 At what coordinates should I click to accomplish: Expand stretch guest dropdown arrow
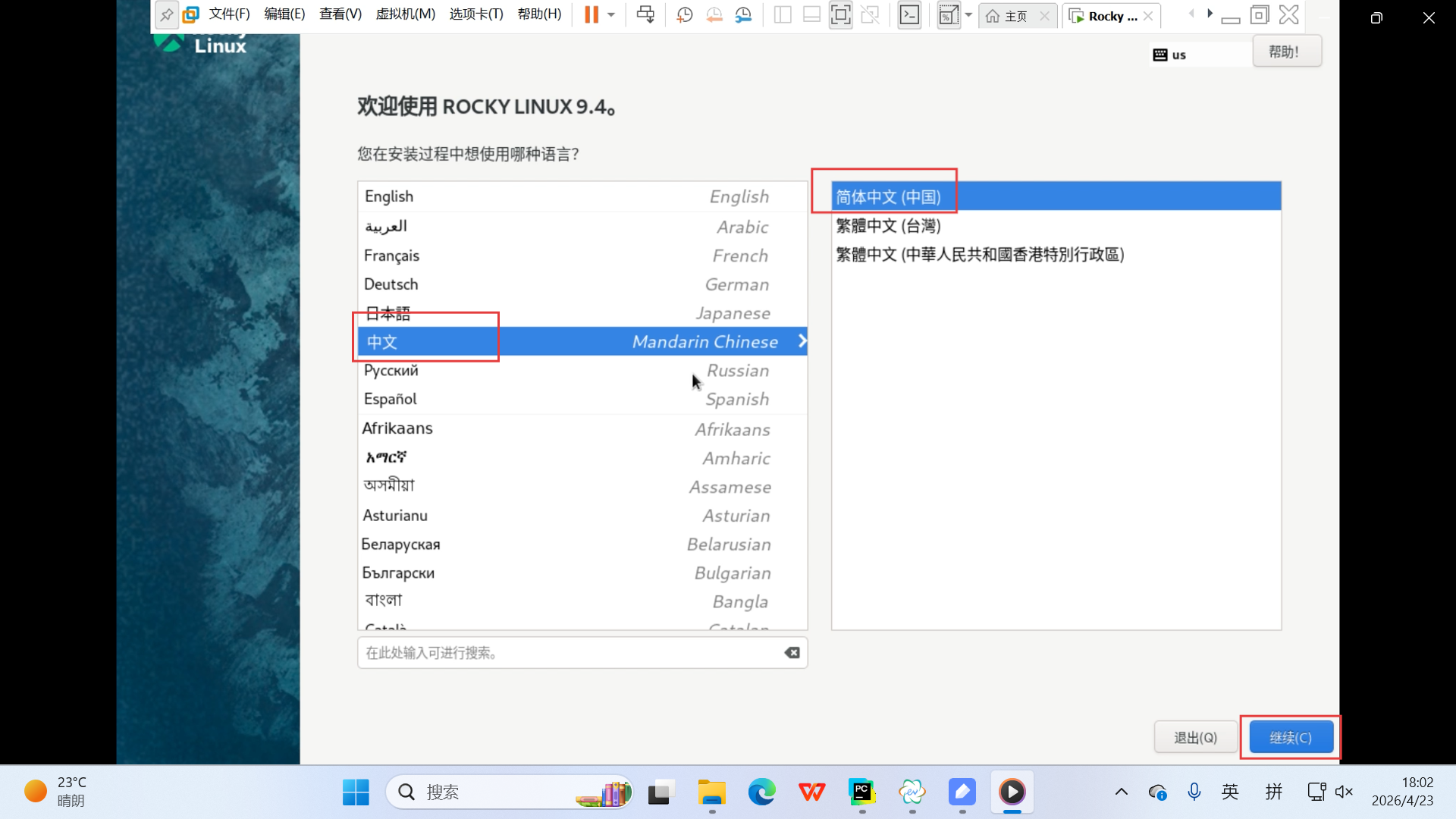pos(968,14)
